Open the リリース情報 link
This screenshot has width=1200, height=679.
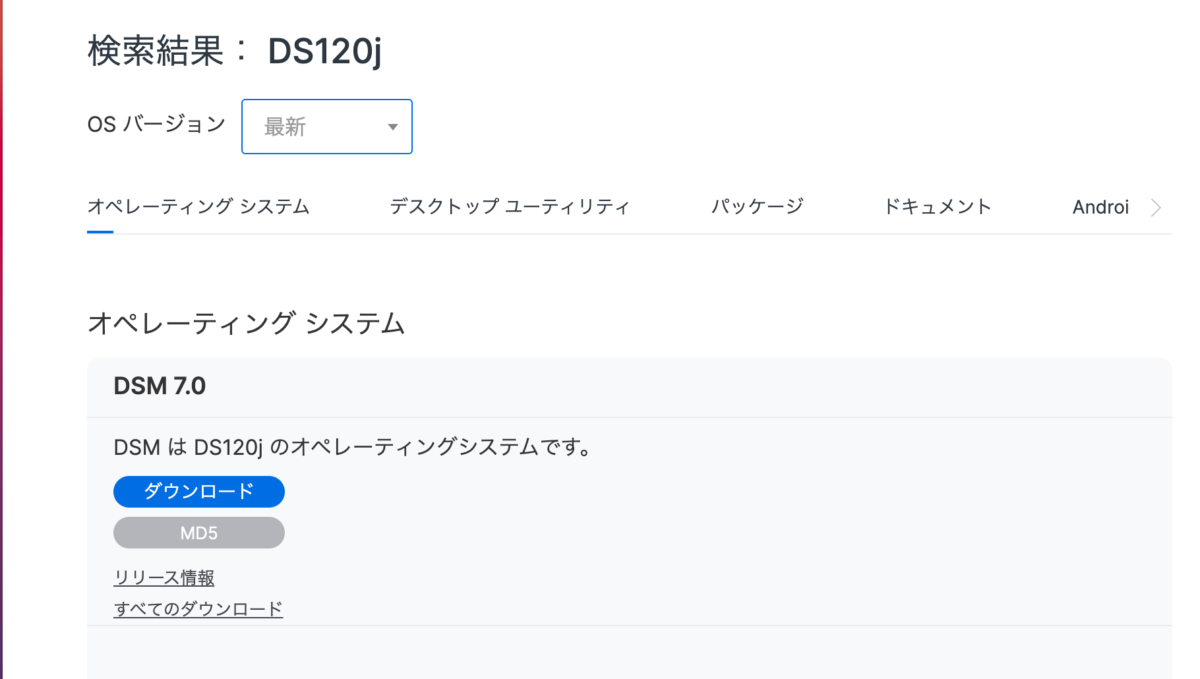(164, 578)
